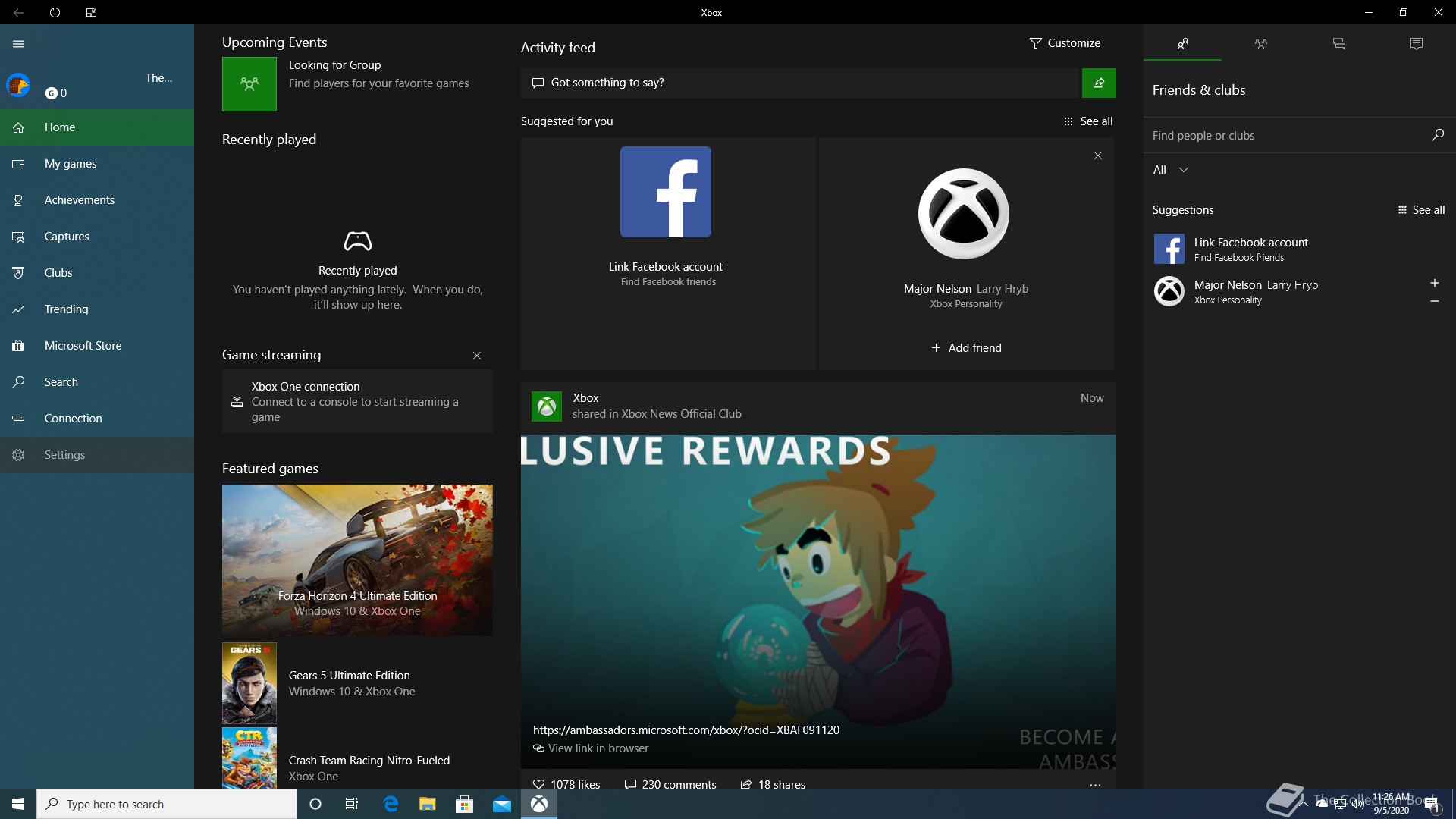Open Trending in sidebar

(x=97, y=309)
